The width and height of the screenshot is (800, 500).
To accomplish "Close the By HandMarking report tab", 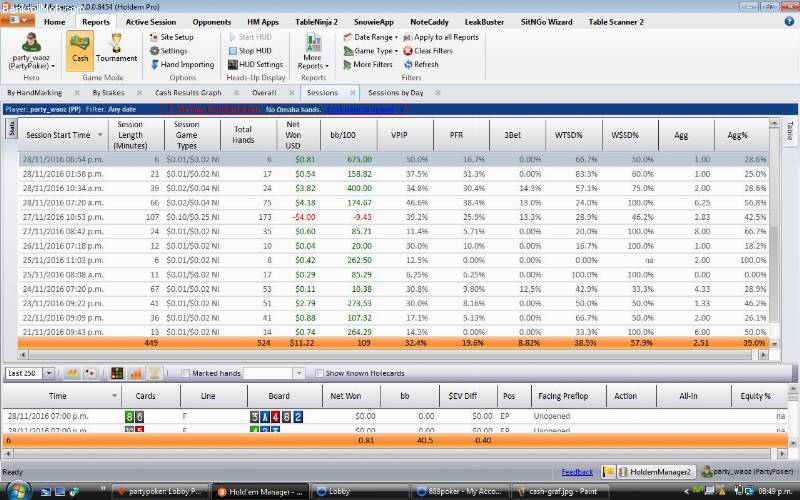I will [x=77, y=93].
